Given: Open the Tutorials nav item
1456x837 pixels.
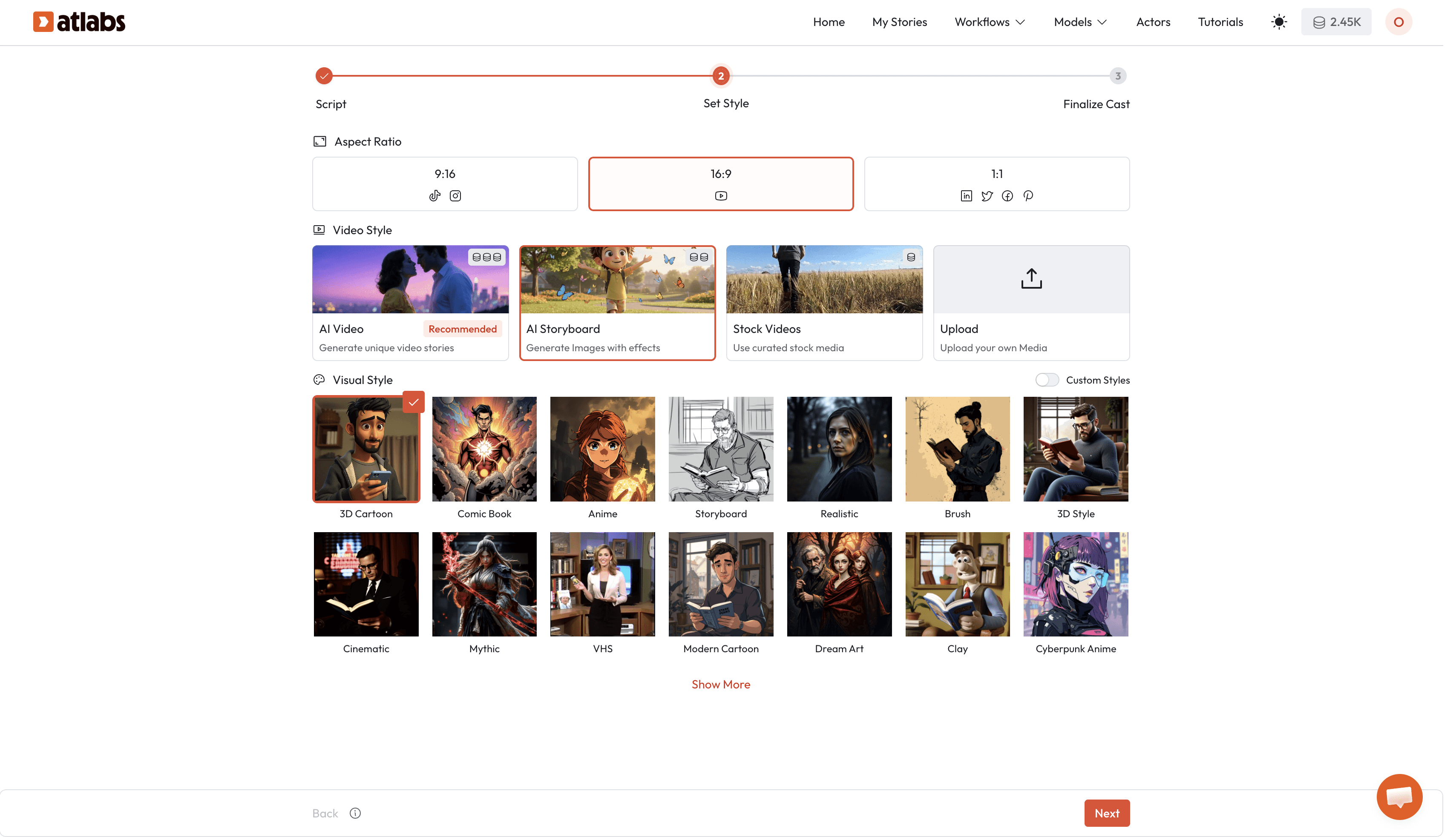Looking at the screenshot, I should (1220, 22).
